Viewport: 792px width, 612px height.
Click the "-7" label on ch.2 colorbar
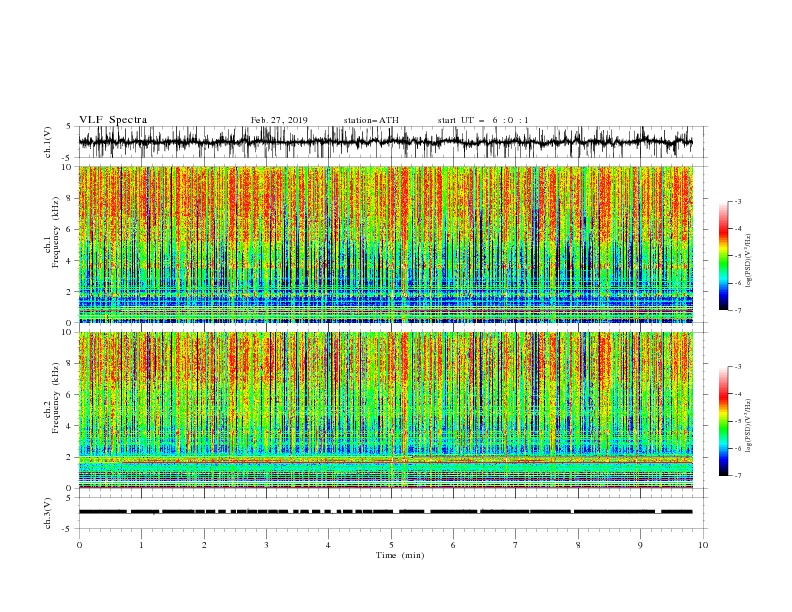tap(737, 475)
